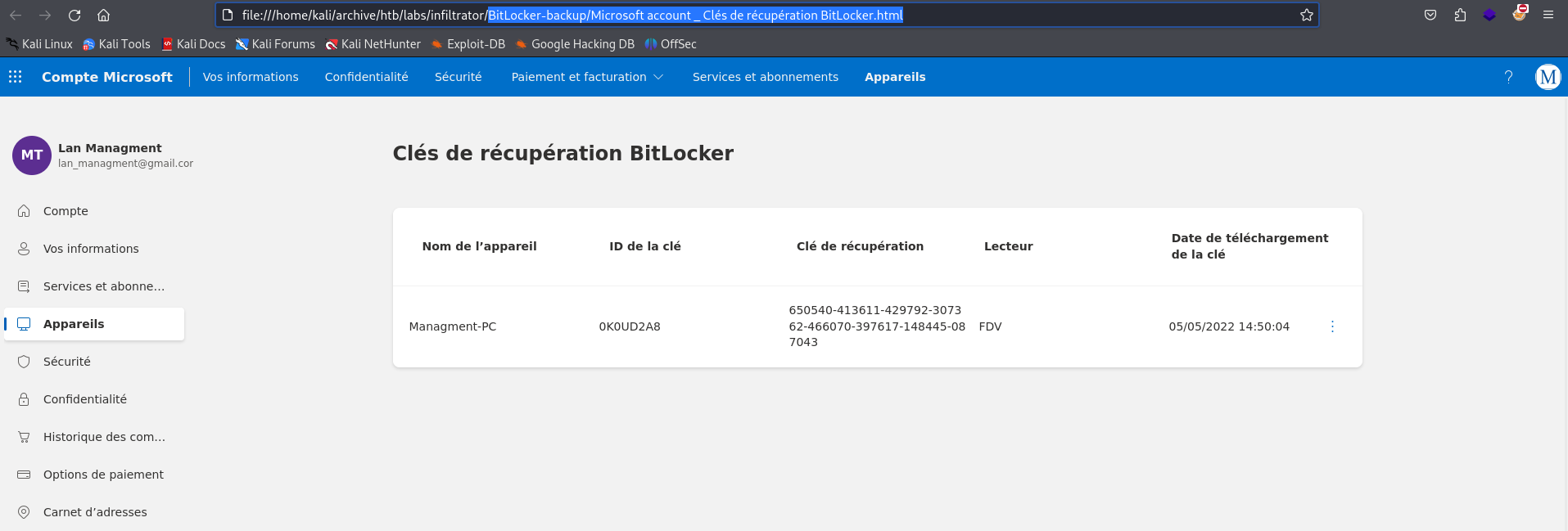This screenshot has width=1568, height=531.
Task: Open OffSec bookmark
Action: 671,44
